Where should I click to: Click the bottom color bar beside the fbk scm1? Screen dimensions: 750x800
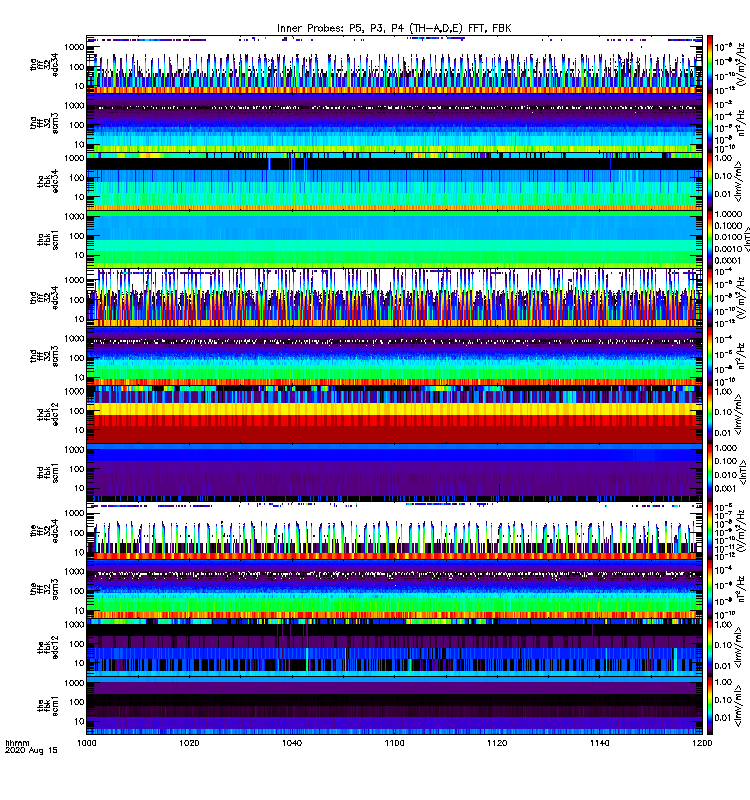710,706
